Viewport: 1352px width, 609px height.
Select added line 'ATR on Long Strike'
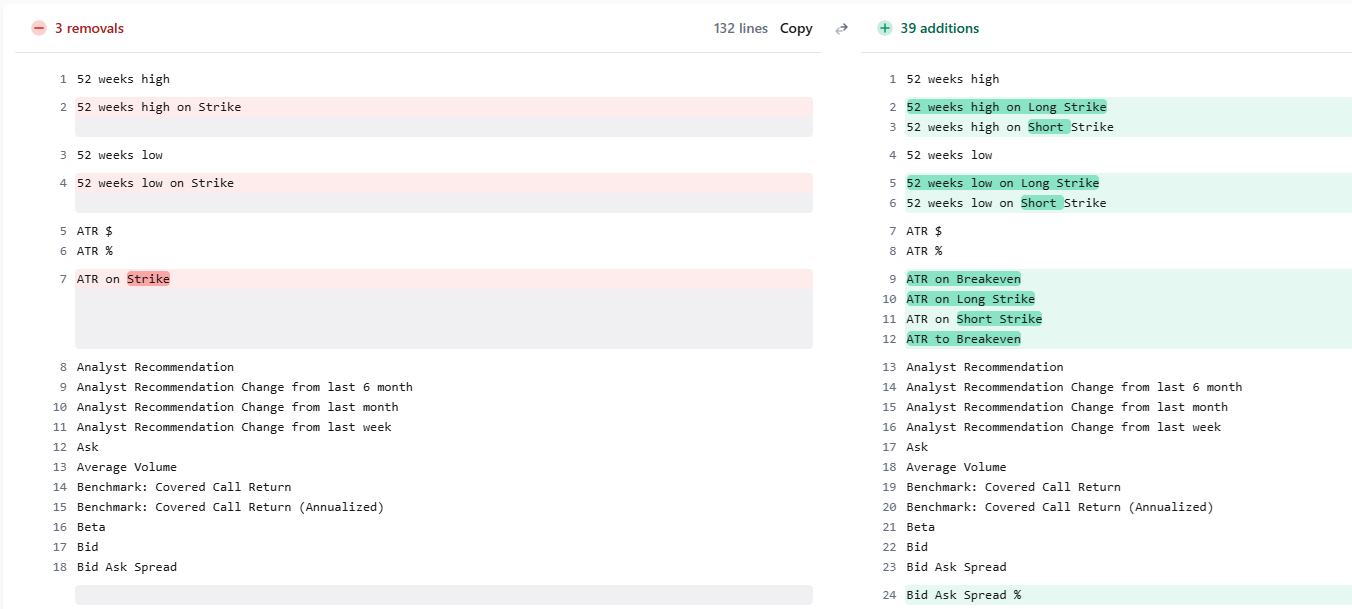pyautogui.click(x=1128, y=299)
